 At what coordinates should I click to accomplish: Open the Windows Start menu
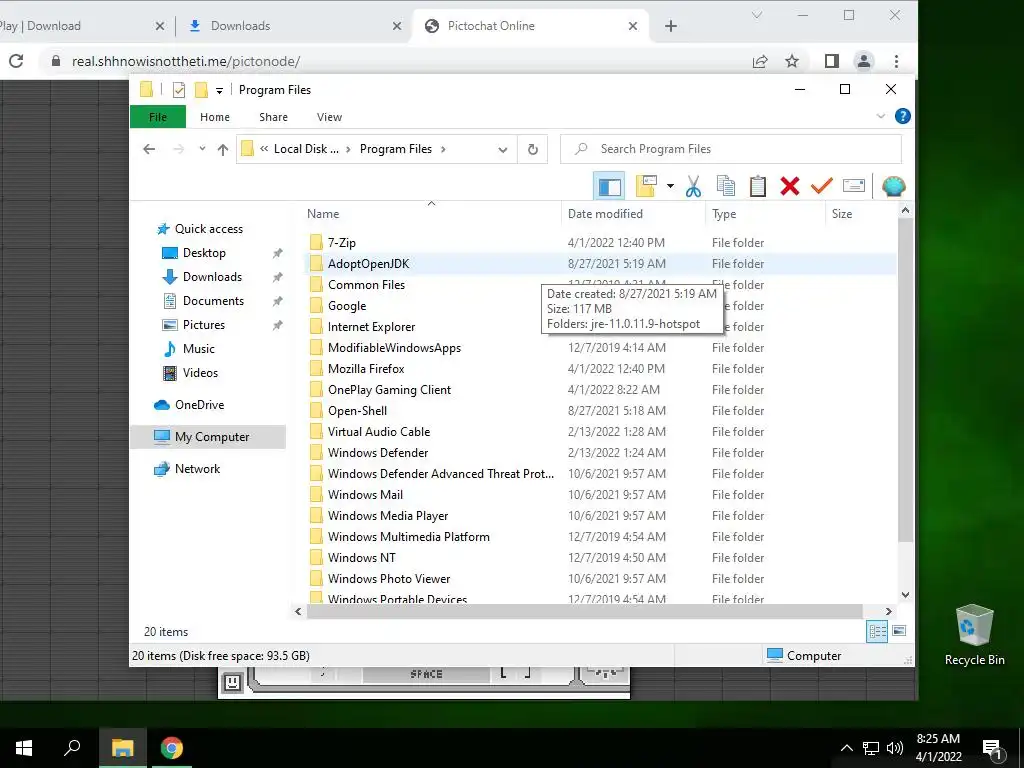(24, 748)
